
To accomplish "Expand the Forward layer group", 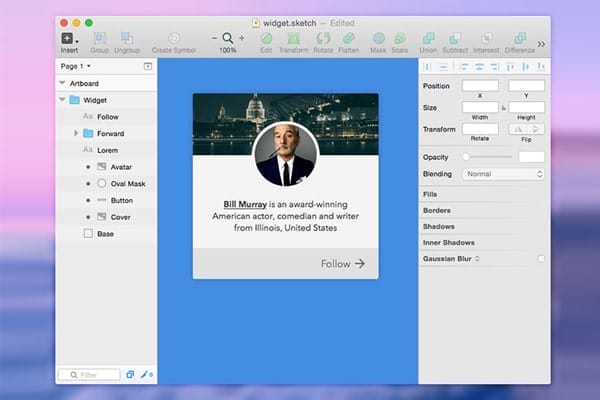I will (x=76, y=133).
